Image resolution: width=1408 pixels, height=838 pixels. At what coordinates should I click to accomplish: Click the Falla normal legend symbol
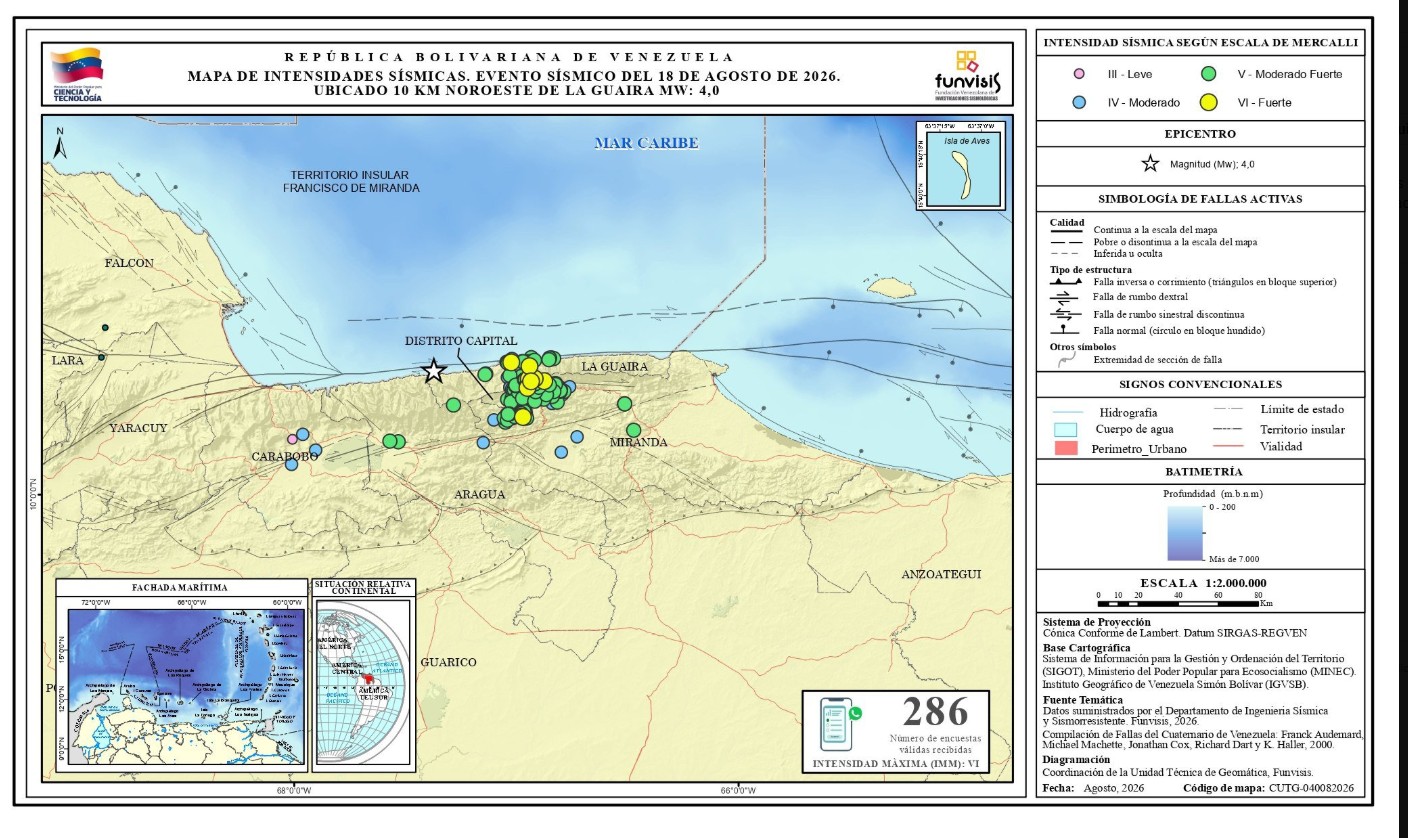1064,329
